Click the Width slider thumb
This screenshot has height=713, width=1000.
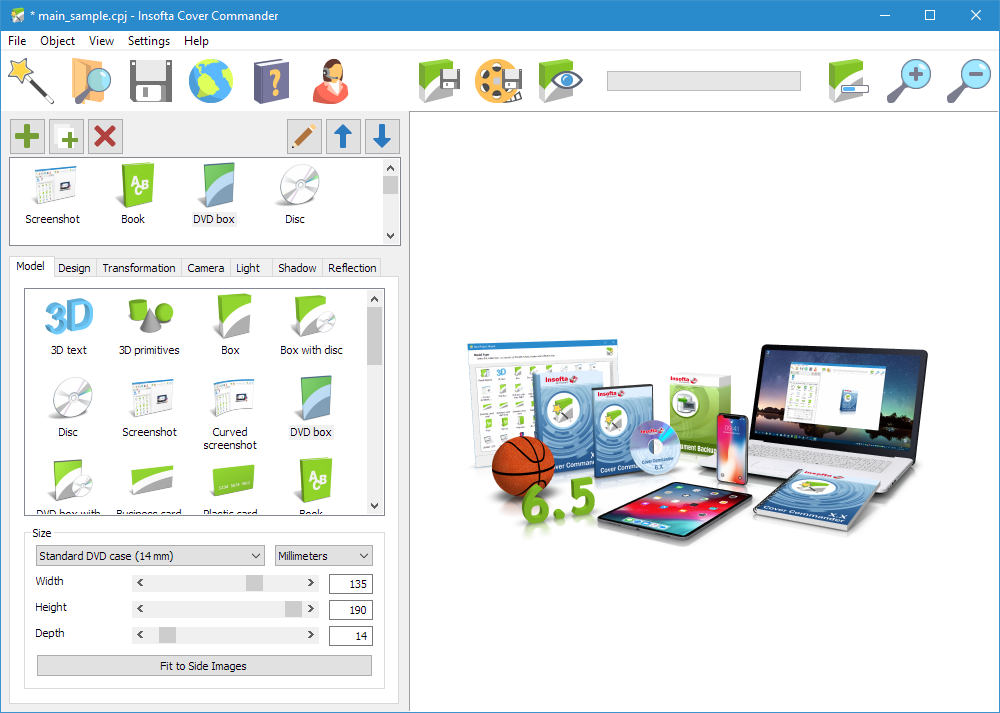254,582
